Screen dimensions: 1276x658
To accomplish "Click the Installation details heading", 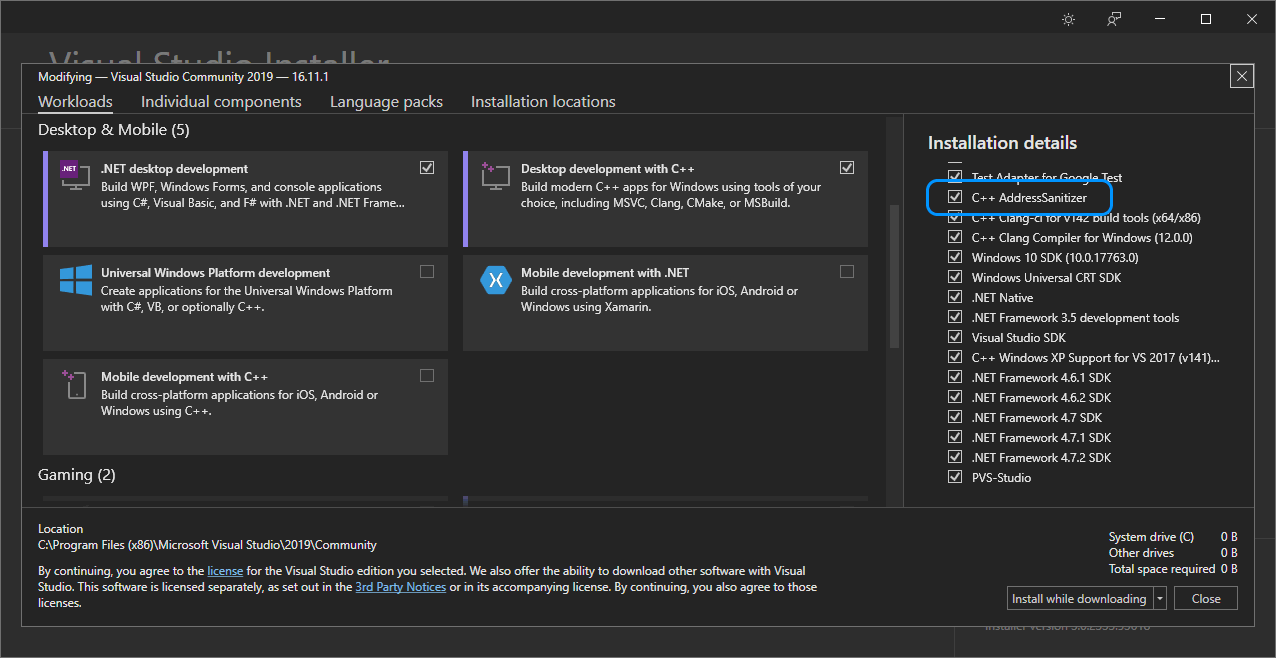I will 1002,143.
